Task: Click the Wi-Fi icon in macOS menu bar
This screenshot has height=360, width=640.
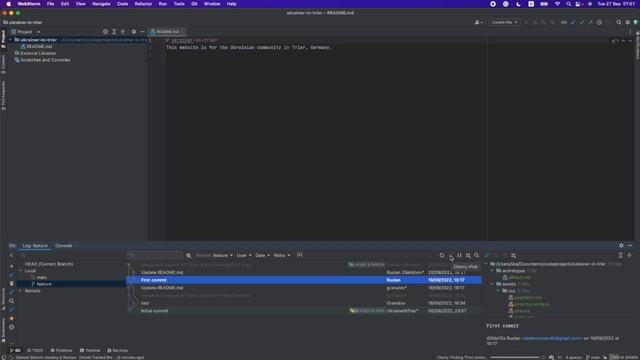Action: (557, 4)
